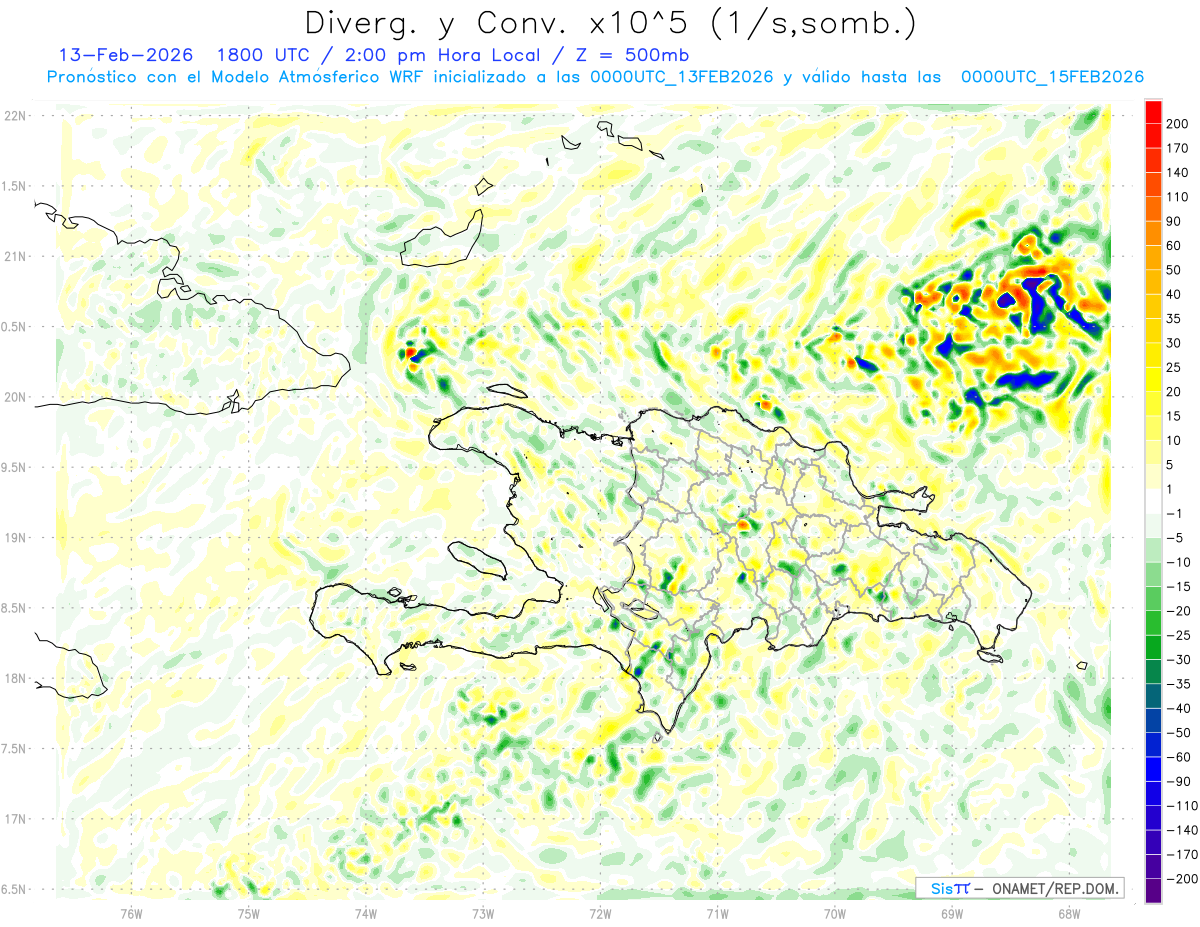
Task: Click the -110 value on the color bar
Action: 1180,806
